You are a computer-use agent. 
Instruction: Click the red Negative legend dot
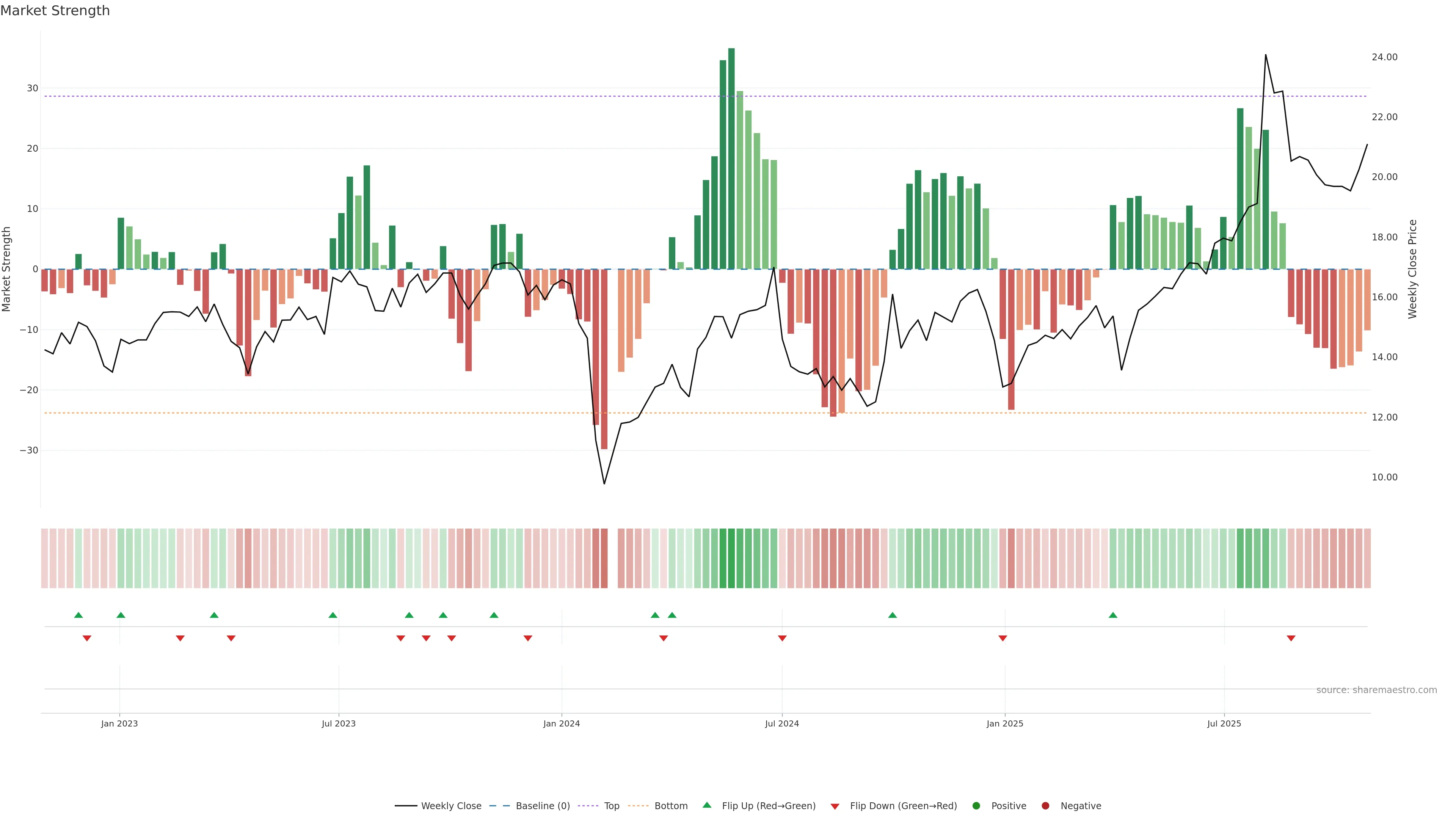coord(1045,806)
